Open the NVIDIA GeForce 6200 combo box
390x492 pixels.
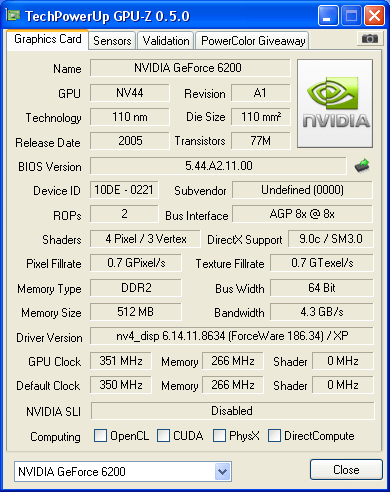[x=123, y=471]
